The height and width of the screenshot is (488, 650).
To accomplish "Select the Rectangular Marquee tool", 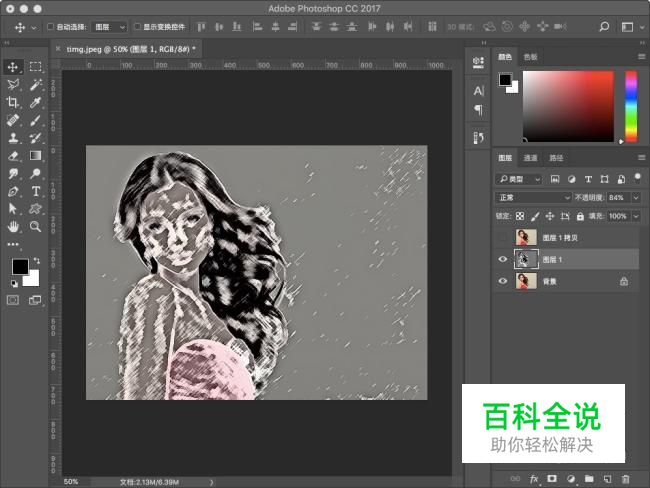I will point(35,66).
